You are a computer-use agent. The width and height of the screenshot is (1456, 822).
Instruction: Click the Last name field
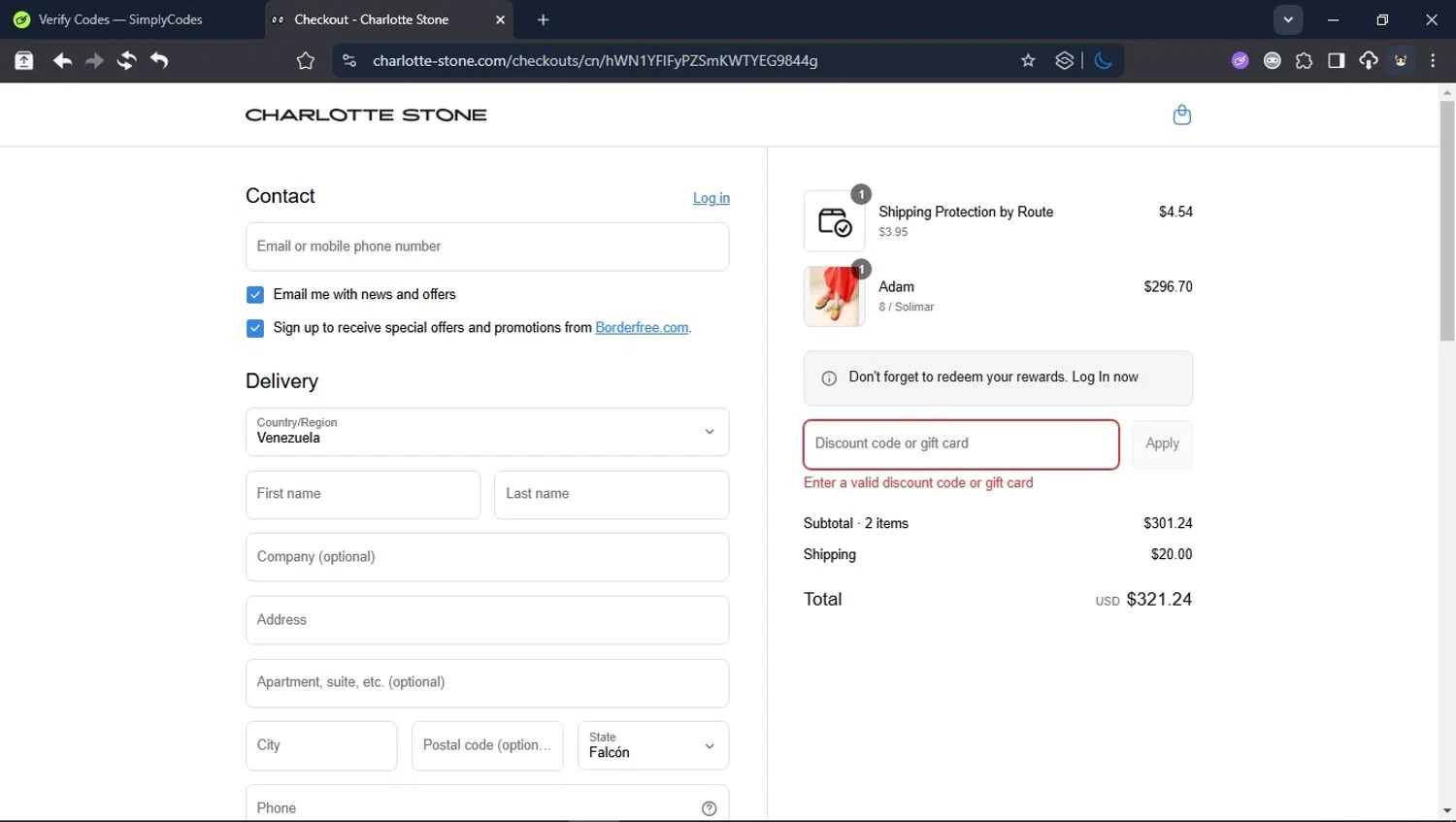click(x=612, y=494)
